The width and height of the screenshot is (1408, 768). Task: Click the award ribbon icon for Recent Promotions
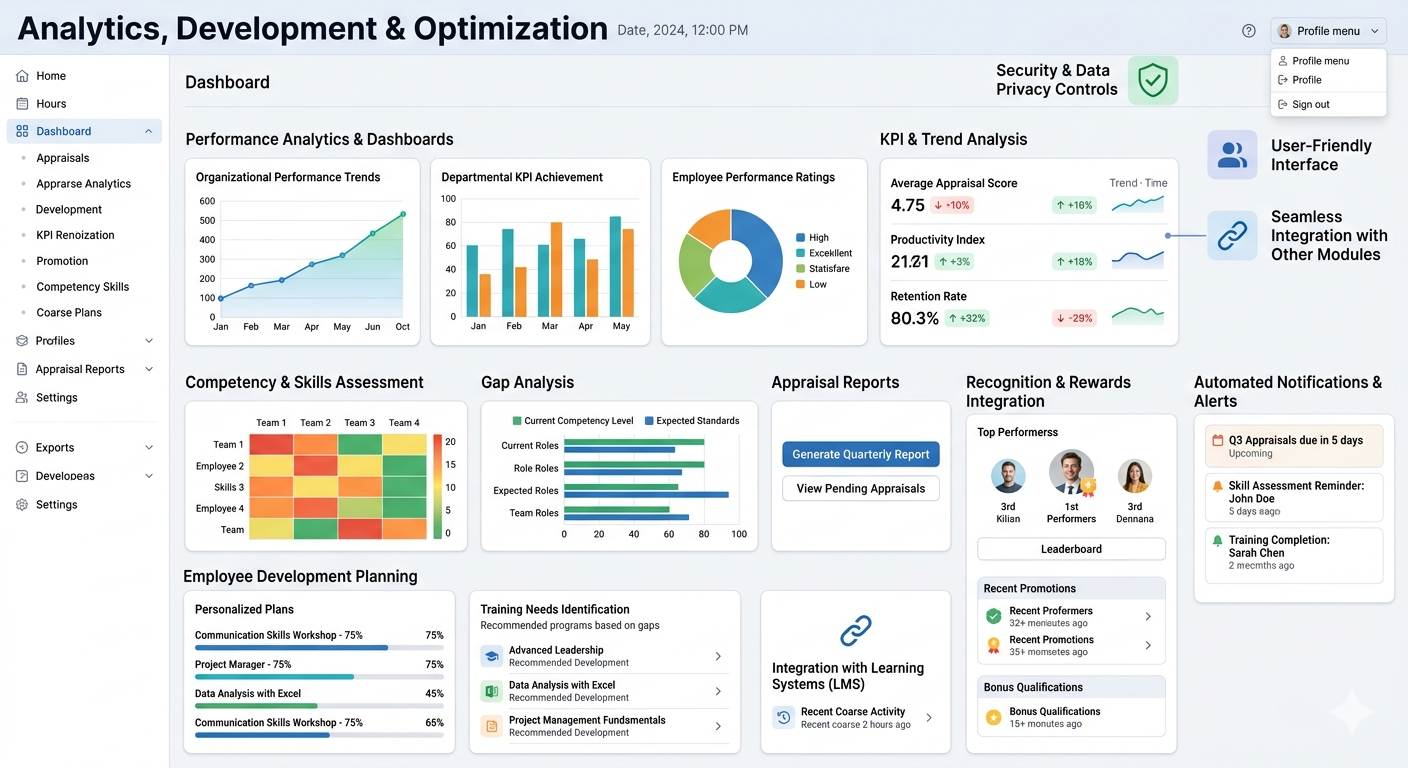coord(993,645)
